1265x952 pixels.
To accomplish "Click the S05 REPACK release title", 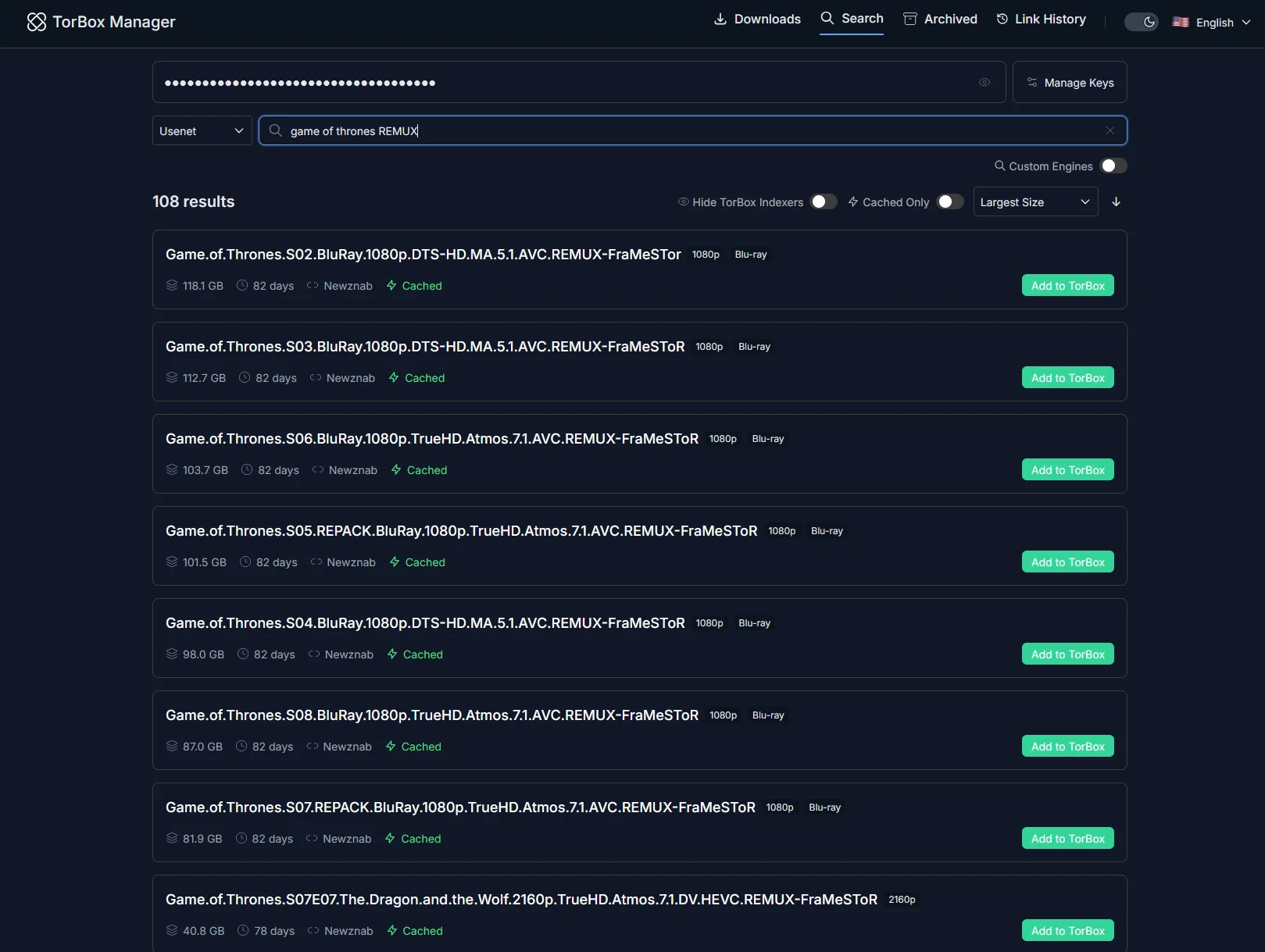I will [x=462, y=531].
